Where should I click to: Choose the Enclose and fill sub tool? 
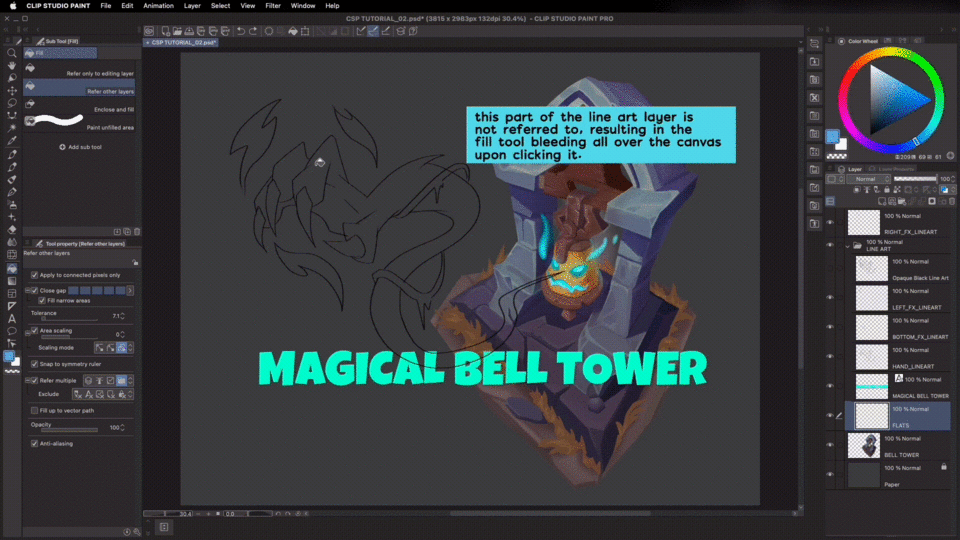[x=80, y=108]
